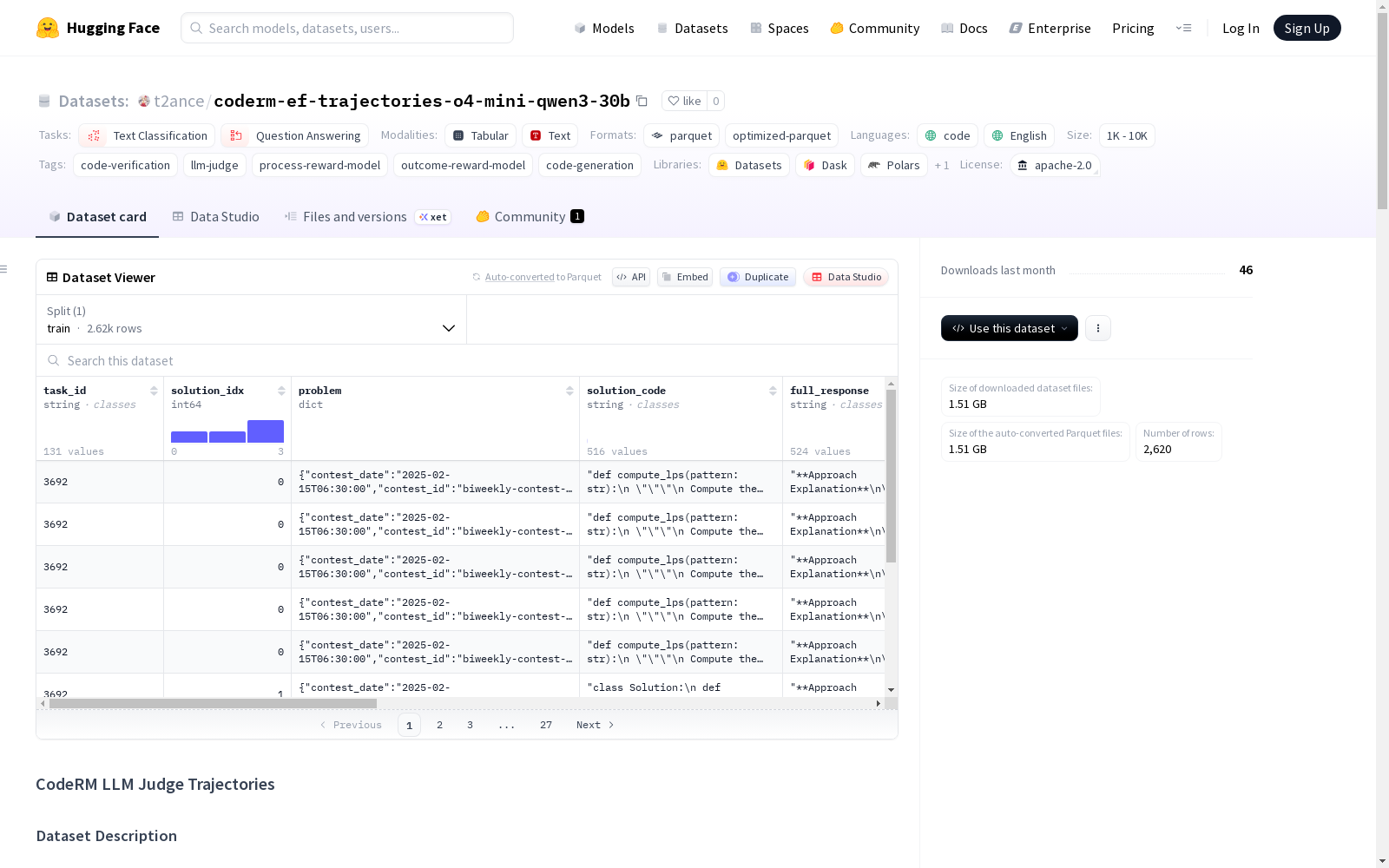Click the Datasets breadcrumb icon

click(44, 101)
